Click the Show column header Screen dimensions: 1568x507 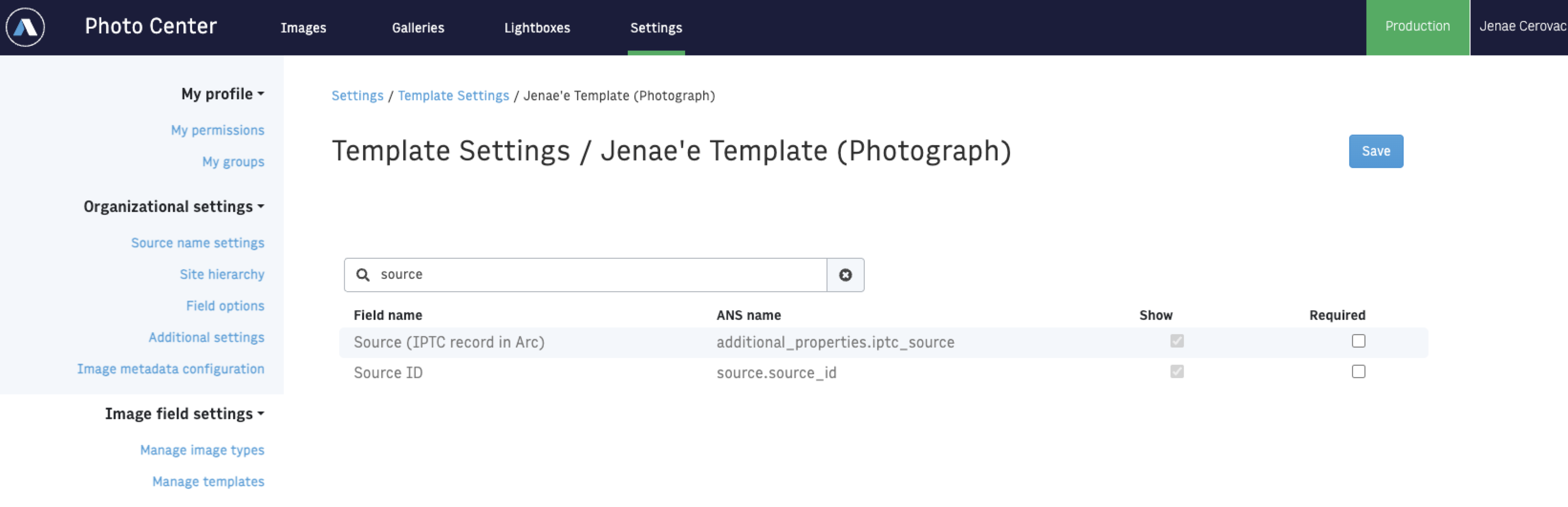1155,315
